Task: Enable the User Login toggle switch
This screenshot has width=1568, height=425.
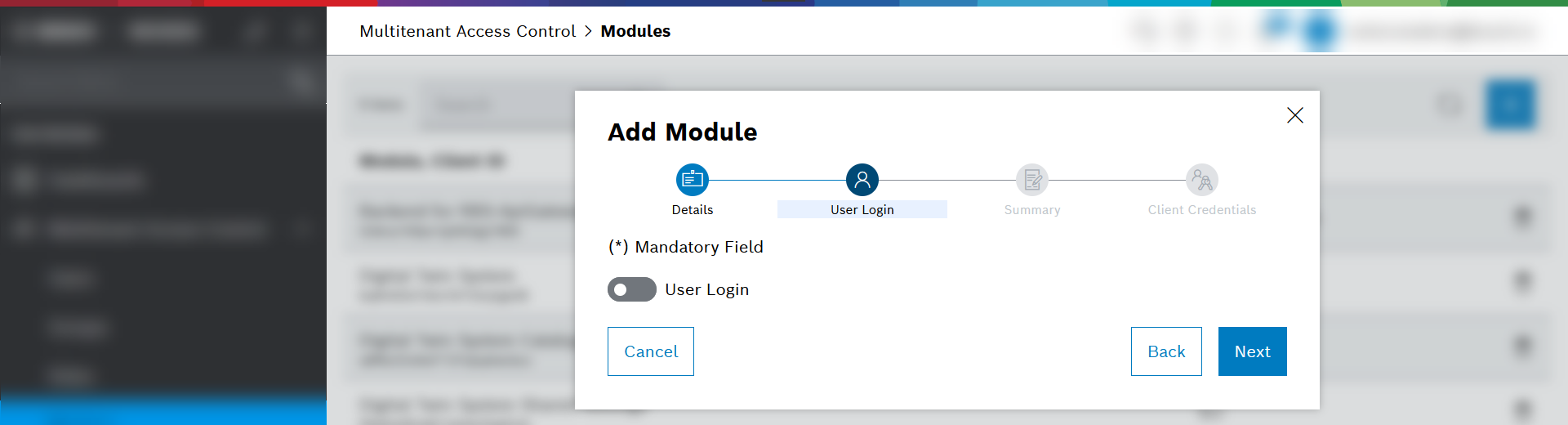Action: coord(631,289)
